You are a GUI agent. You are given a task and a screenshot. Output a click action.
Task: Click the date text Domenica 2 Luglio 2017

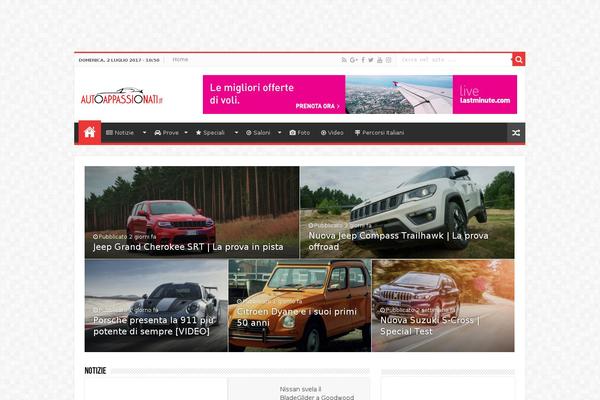tap(119, 60)
